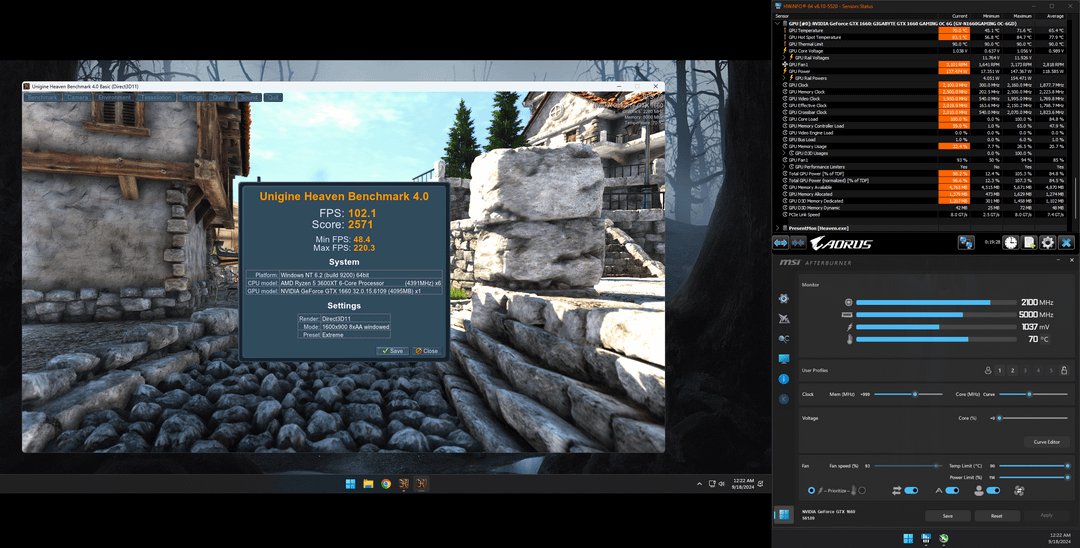Save the Heaven benchmark results
The width and height of the screenshot is (1080, 548).
393,350
